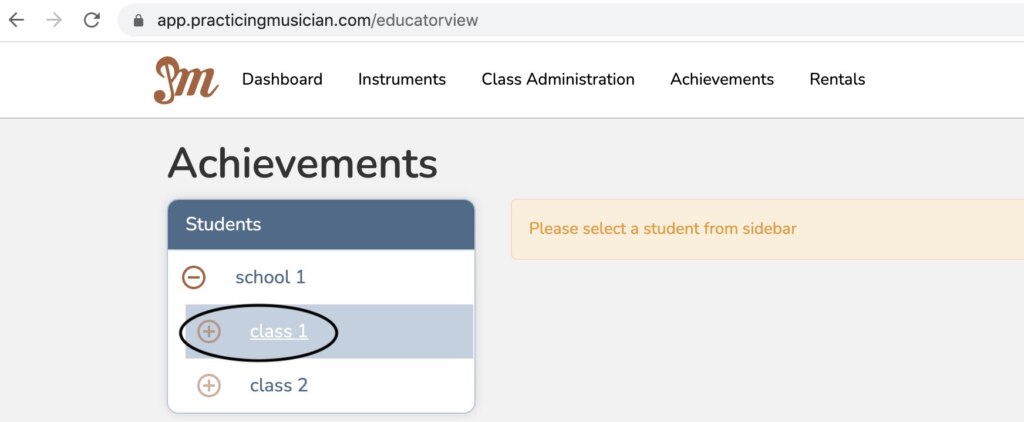Screen dimensions: 1024x422
Task: Open the Dashboard menu item
Action: pos(282,79)
